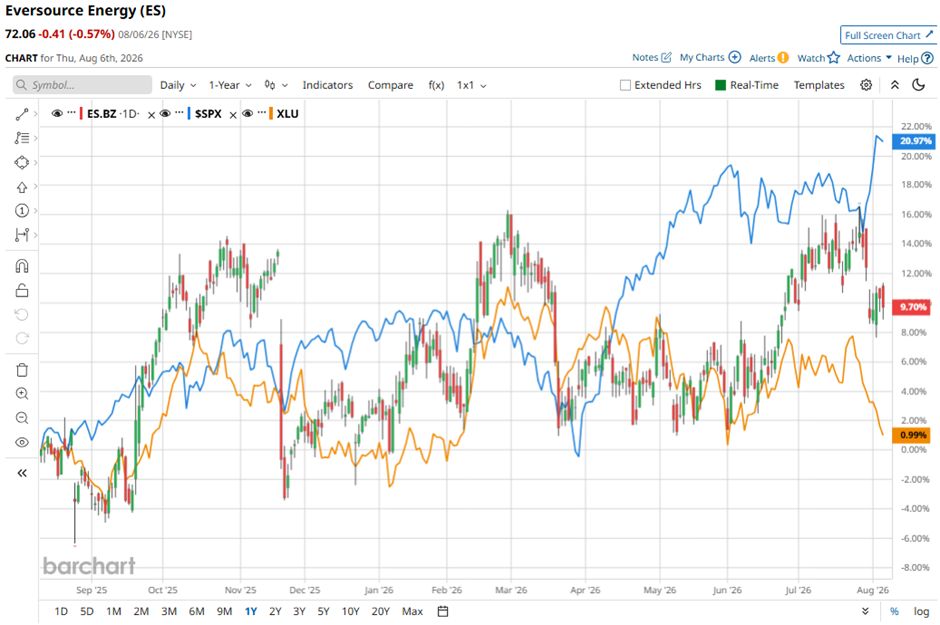
Task: Expand the Actions menu
Action: [869, 58]
